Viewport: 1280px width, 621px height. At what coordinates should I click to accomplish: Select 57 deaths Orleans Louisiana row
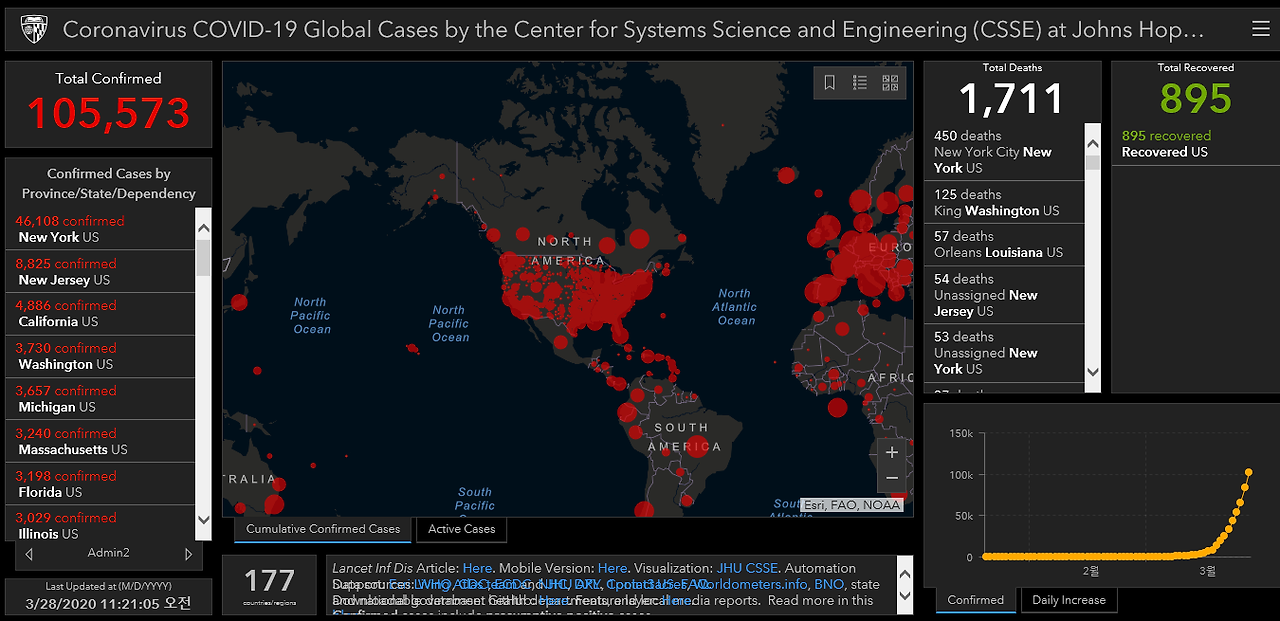click(x=1005, y=244)
